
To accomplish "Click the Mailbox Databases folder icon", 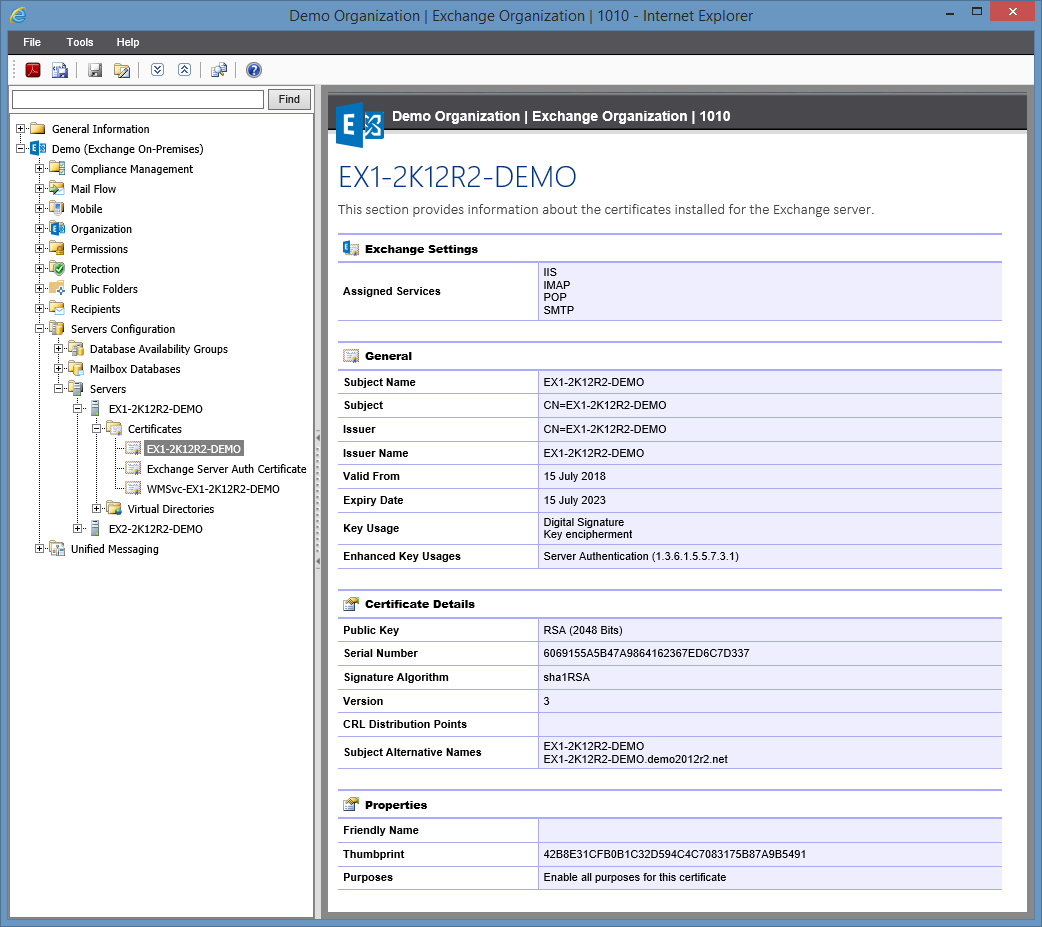I will coord(76,369).
